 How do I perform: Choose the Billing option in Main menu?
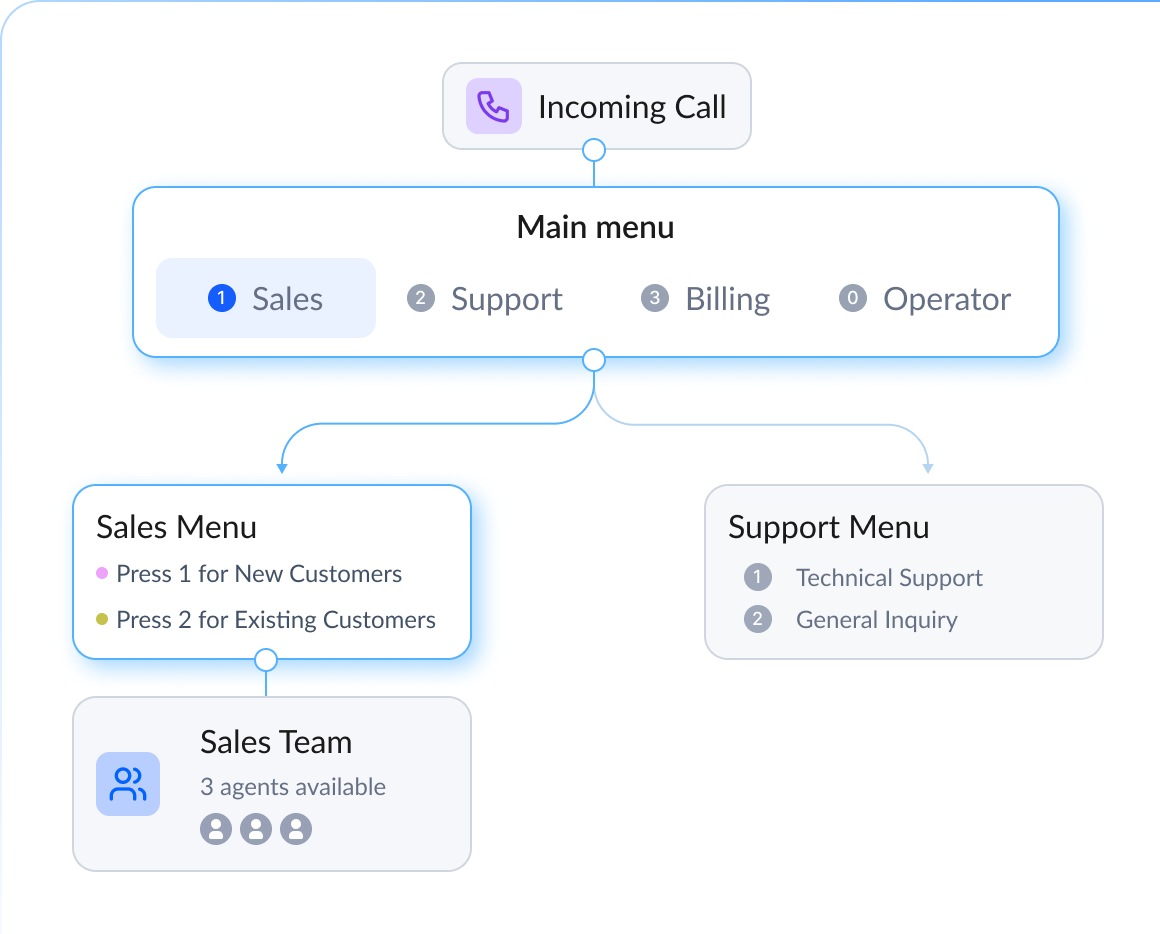tap(705, 299)
